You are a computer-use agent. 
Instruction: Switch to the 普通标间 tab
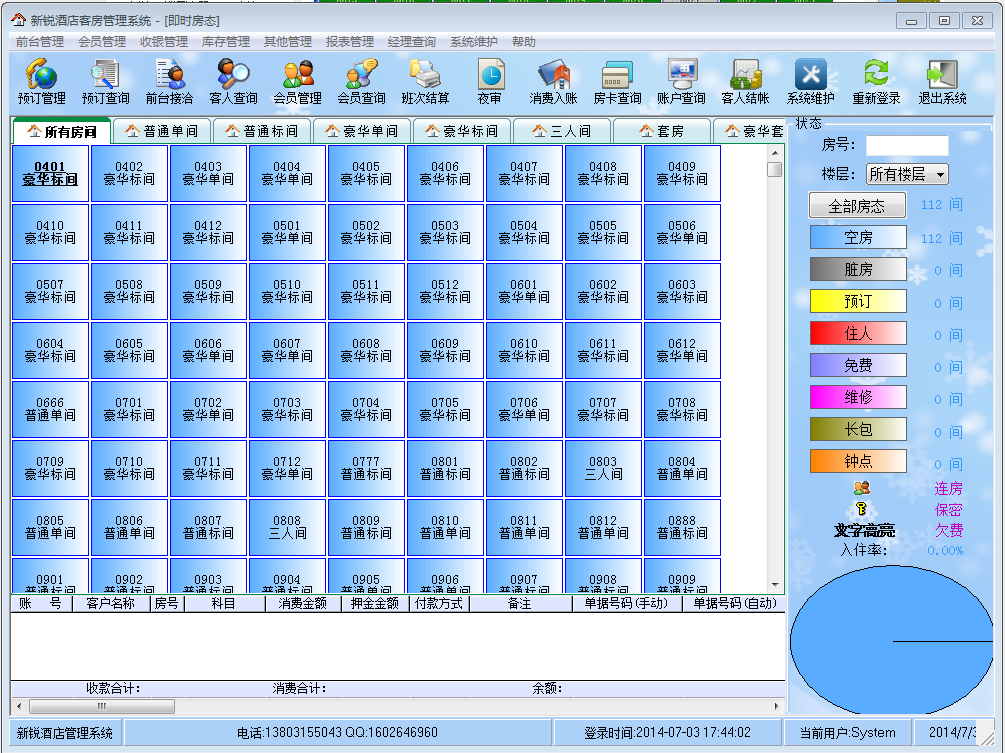[262, 131]
